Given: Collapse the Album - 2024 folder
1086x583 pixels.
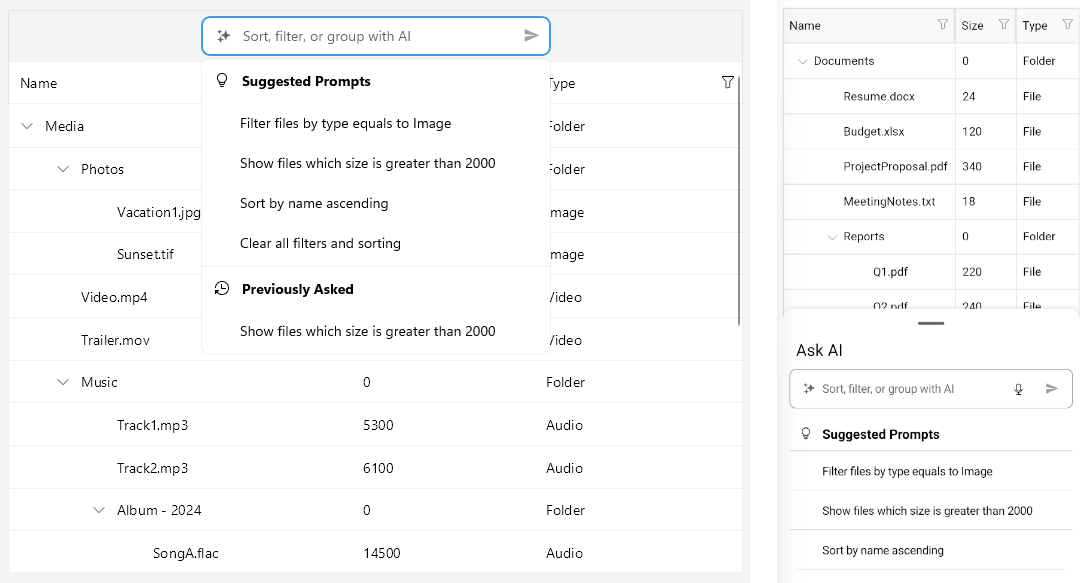Looking at the screenshot, I should 99,510.
